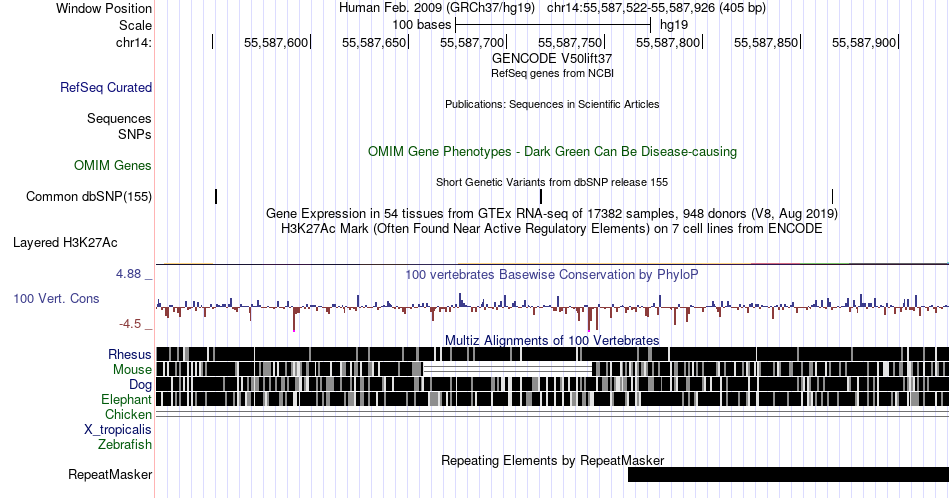950x498 pixels.
Task: Click the RepeatMasker track label
Action: coord(110,474)
